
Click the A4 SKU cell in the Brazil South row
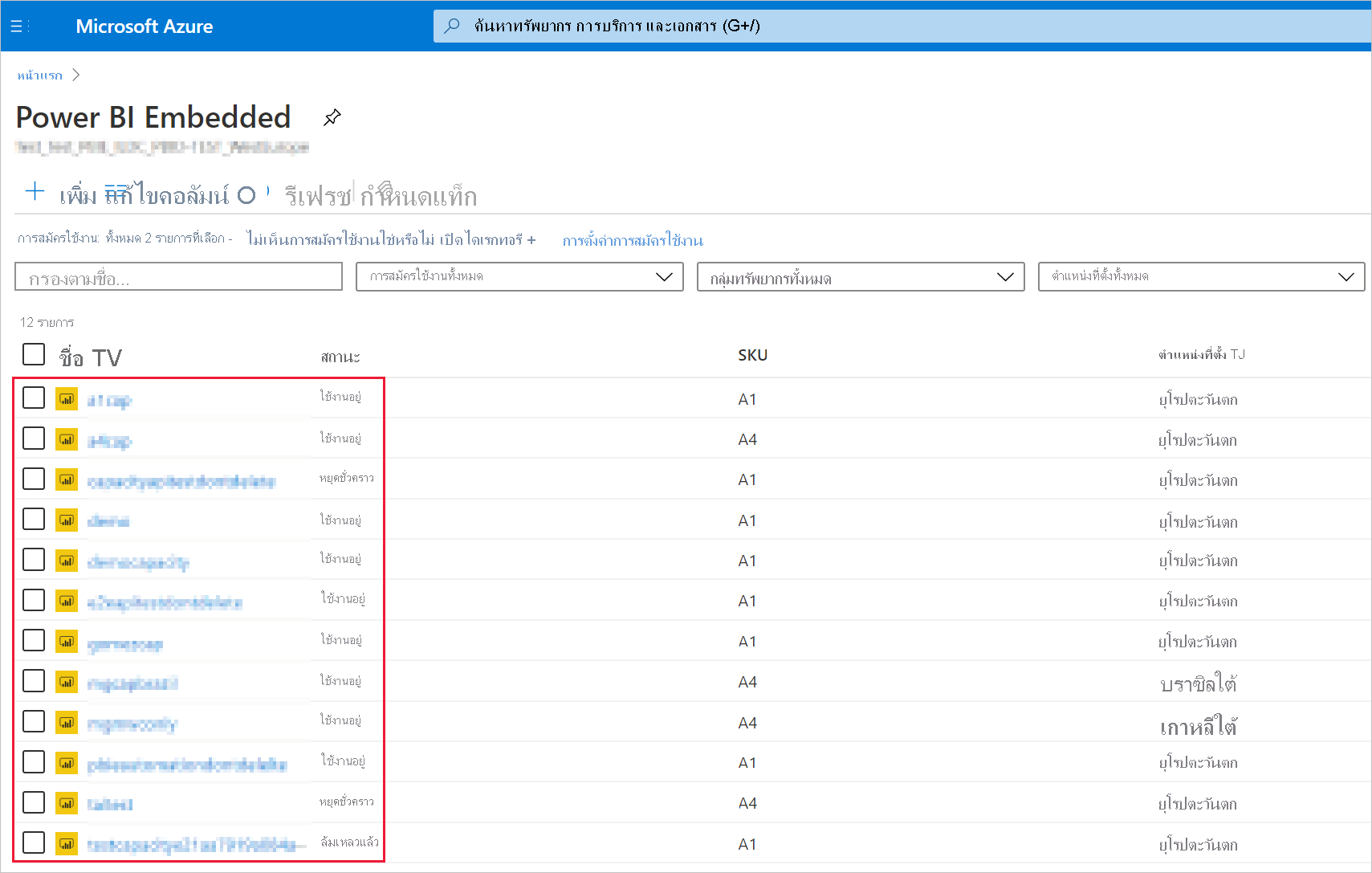tap(747, 682)
